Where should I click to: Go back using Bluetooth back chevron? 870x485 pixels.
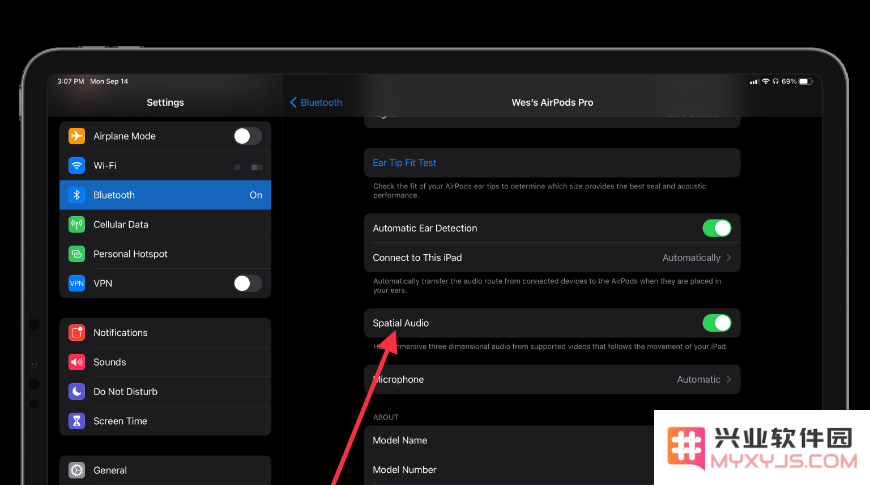[x=293, y=102]
